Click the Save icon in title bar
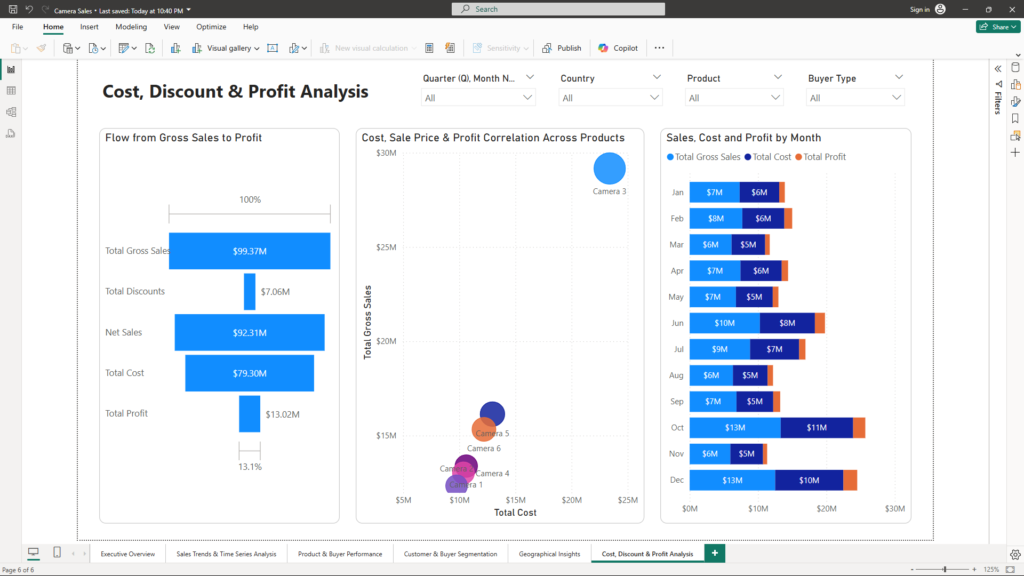The image size is (1024, 576). click(x=12, y=9)
